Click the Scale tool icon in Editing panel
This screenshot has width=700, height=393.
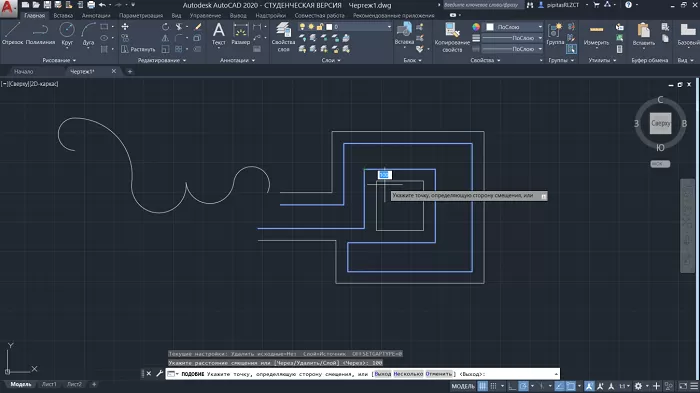coord(165,49)
